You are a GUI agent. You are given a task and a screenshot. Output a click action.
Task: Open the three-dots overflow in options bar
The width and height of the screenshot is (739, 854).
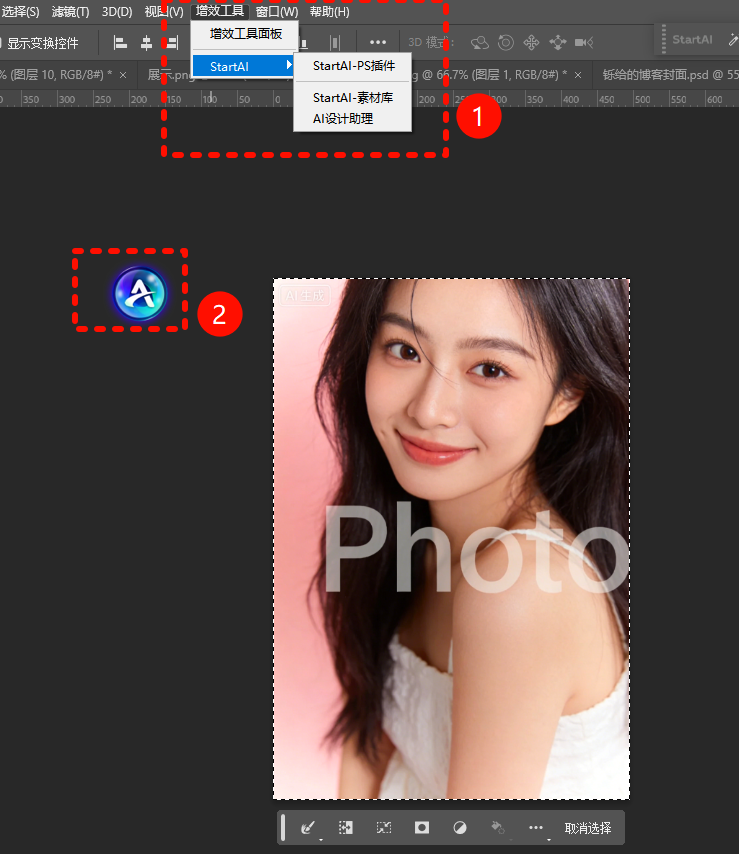pyautogui.click(x=378, y=42)
